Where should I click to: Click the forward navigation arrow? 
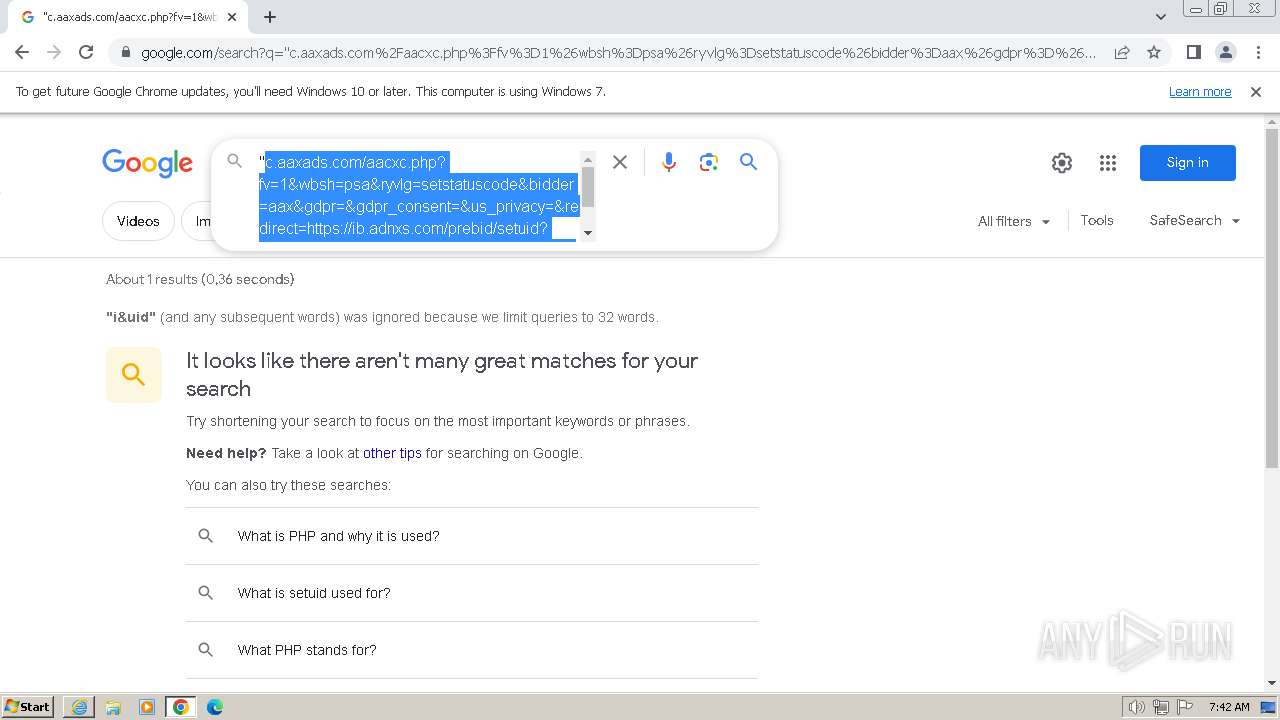click(54, 52)
